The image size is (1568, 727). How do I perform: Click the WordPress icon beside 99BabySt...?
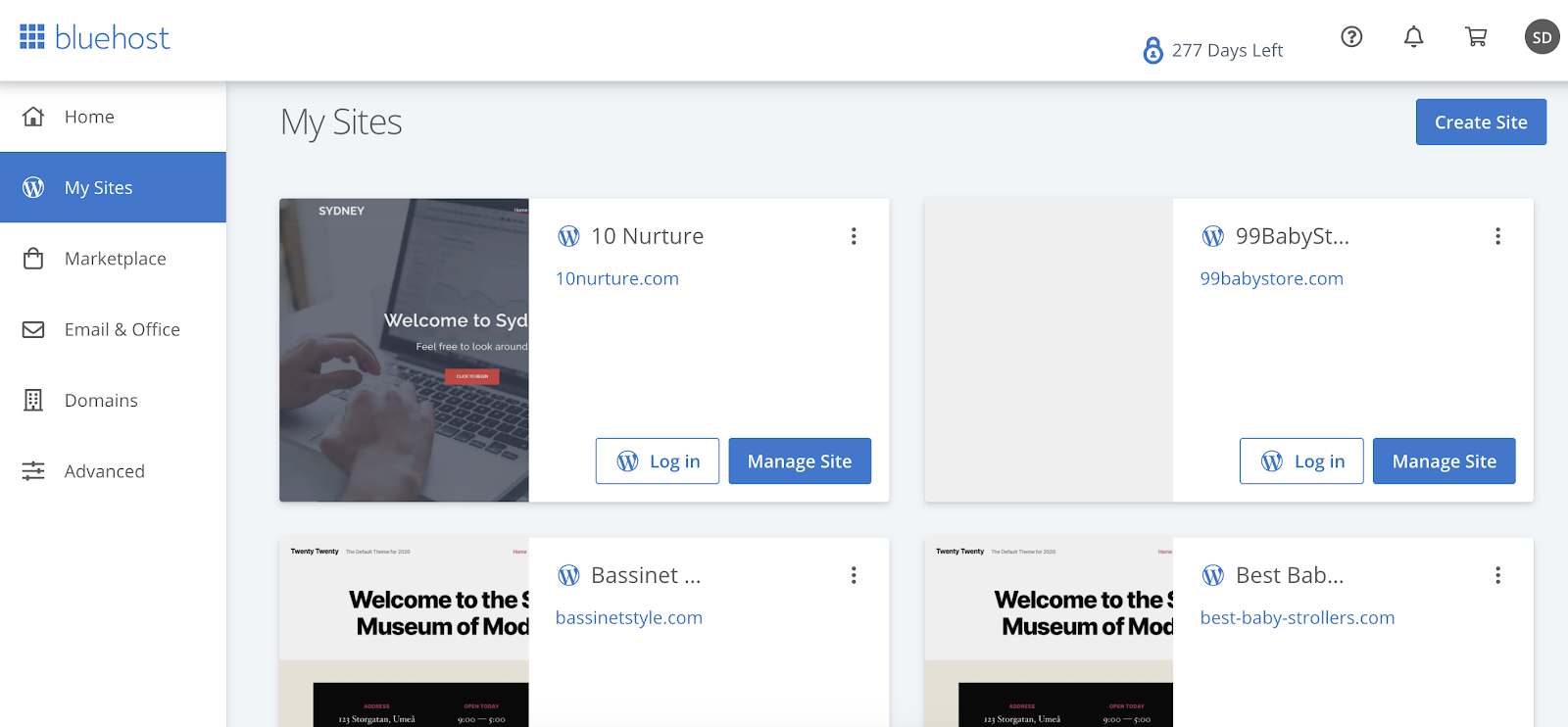point(1213,236)
